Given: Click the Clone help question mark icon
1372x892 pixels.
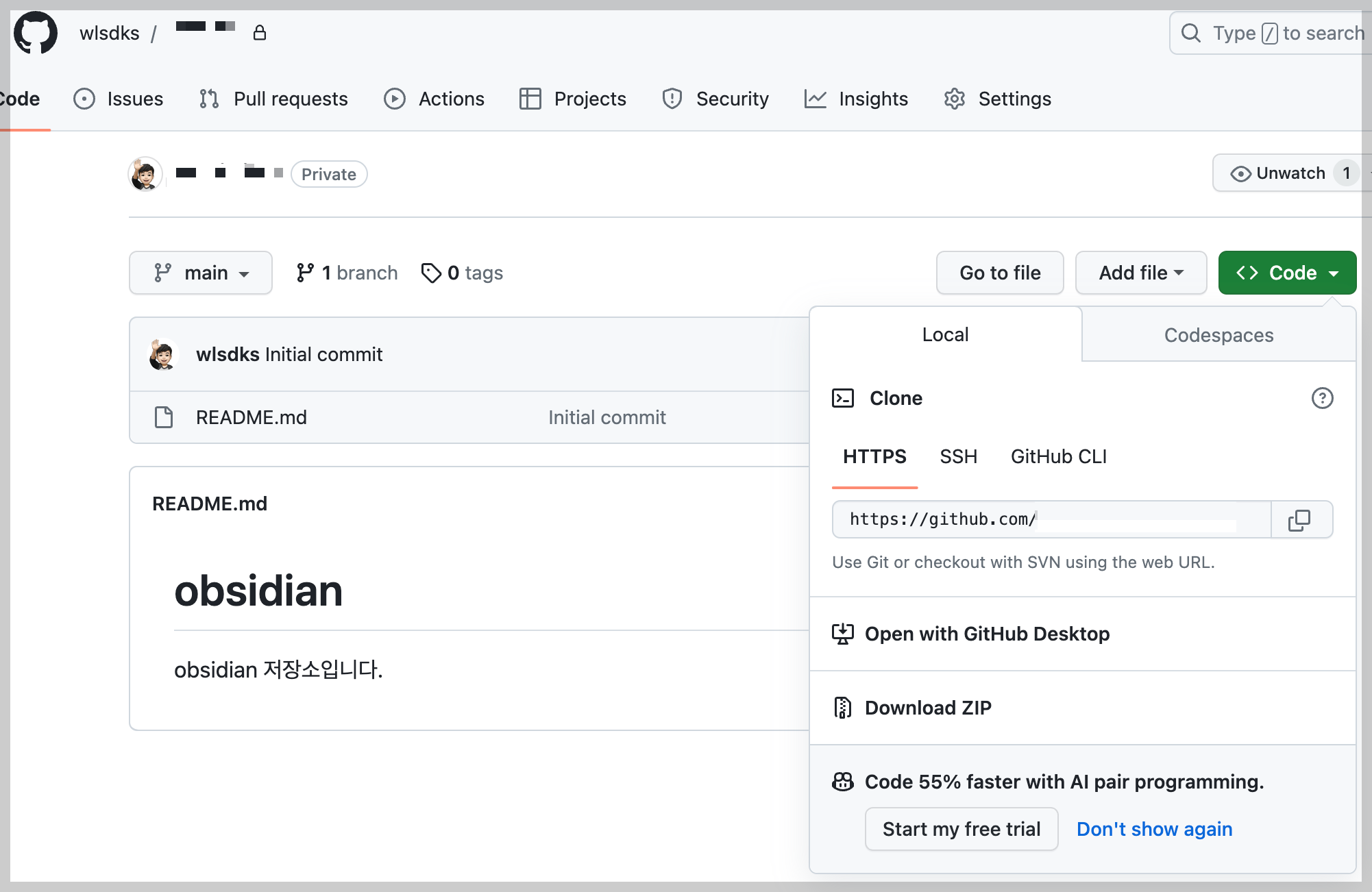Looking at the screenshot, I should (1322, 398).
